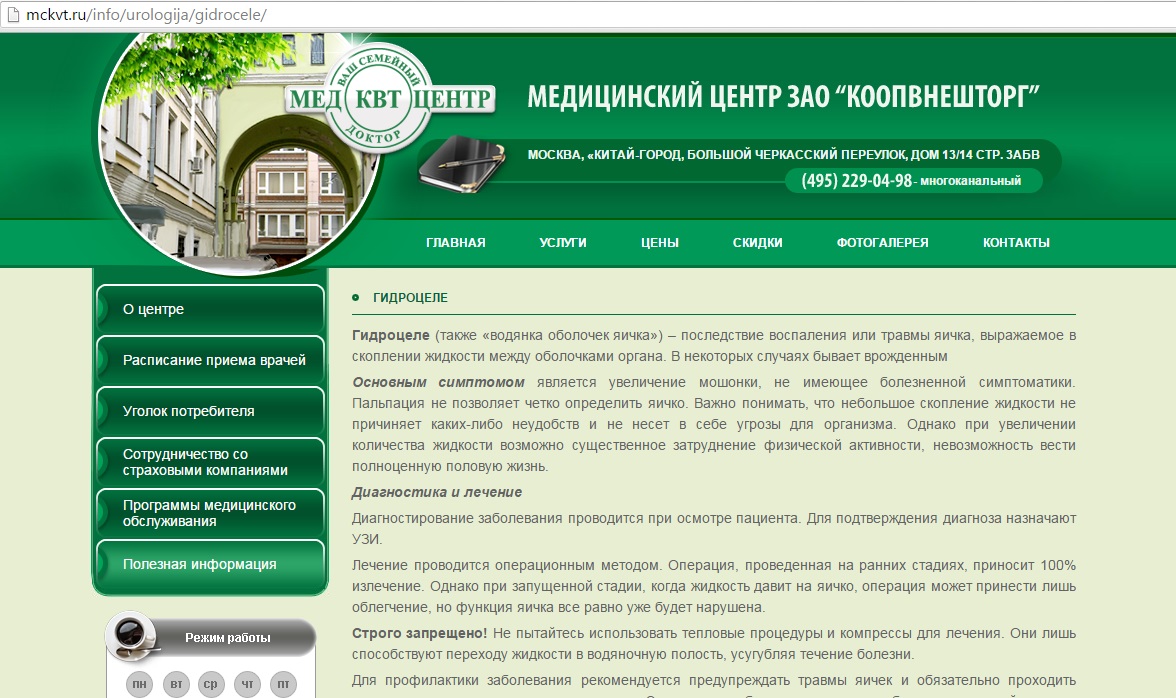Select the пн weekday circle
The width and height of the screenshot is (1176, 698).
tap(140, 684)
